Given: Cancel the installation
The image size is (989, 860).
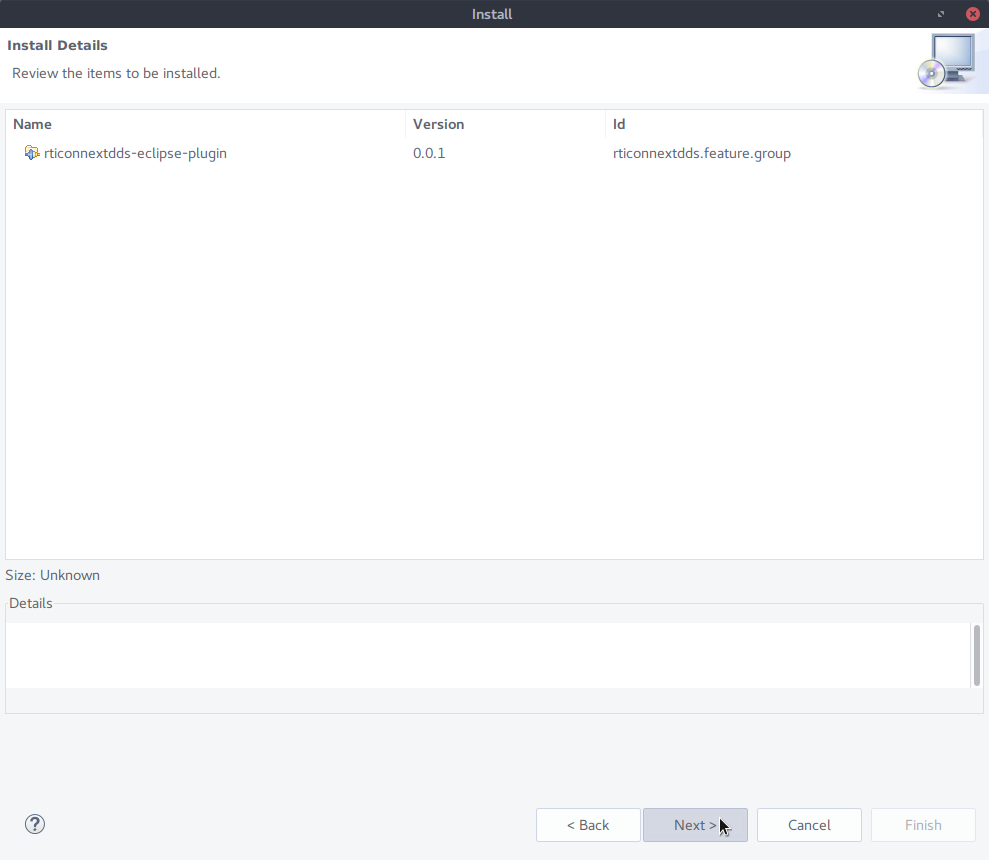Looking at the screenshot, I should pos(809,825).
